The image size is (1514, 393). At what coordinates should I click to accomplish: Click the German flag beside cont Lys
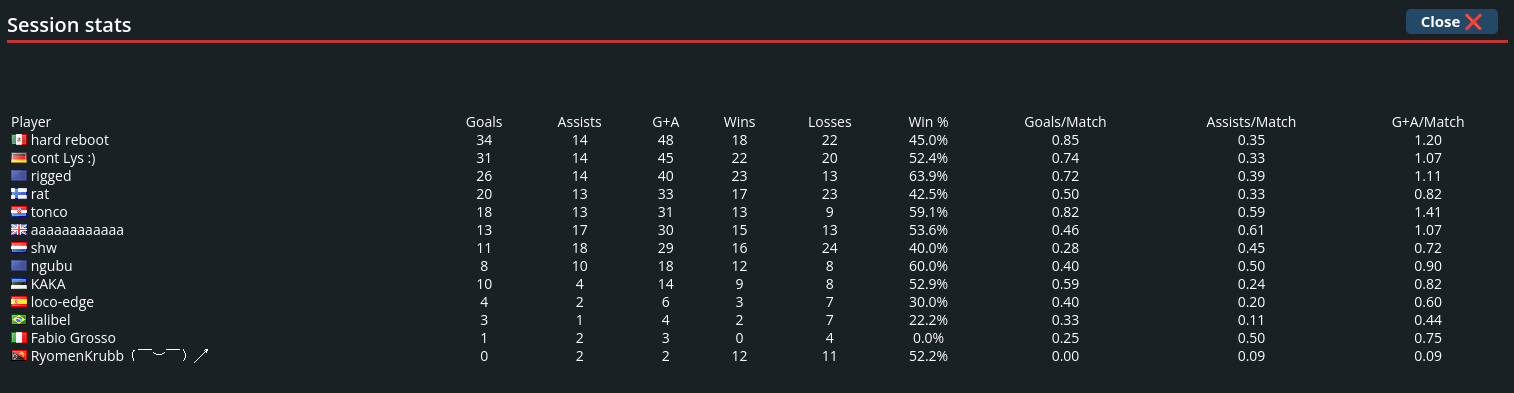point(19,158)
